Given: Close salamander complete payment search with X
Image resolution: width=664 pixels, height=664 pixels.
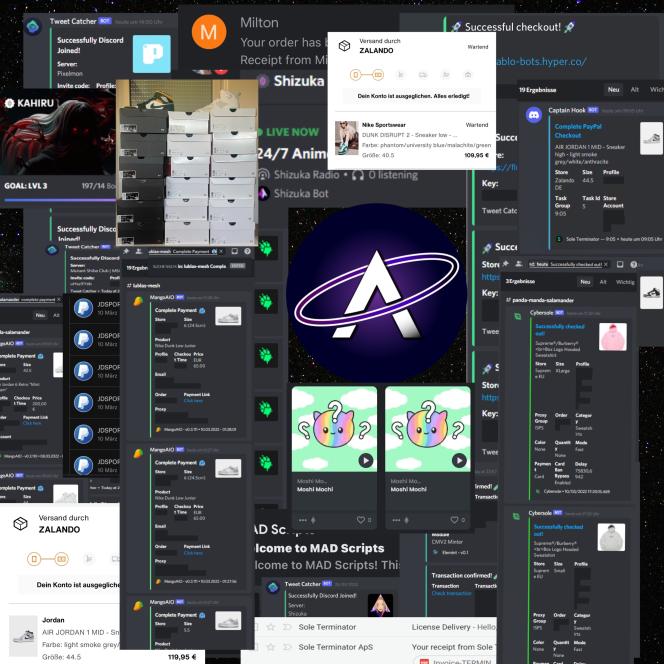Looking at the screenshot, I should (59, 300).
